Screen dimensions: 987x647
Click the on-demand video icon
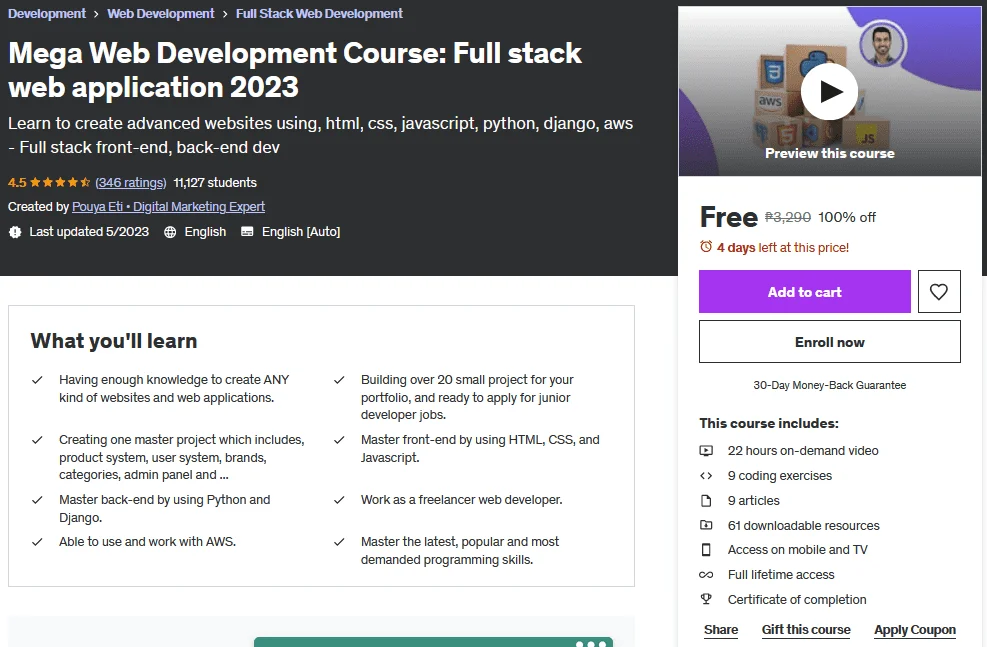706,451
